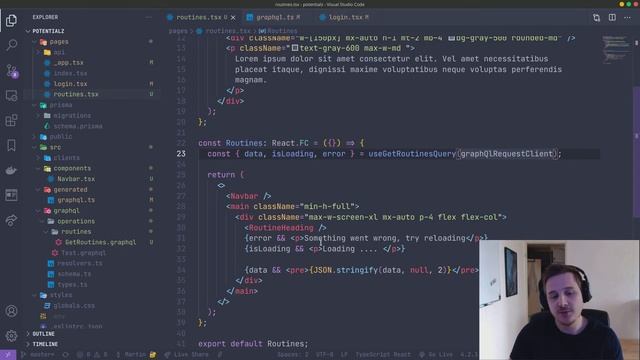Open the Remote Explorer view

[x=11, y=96]
